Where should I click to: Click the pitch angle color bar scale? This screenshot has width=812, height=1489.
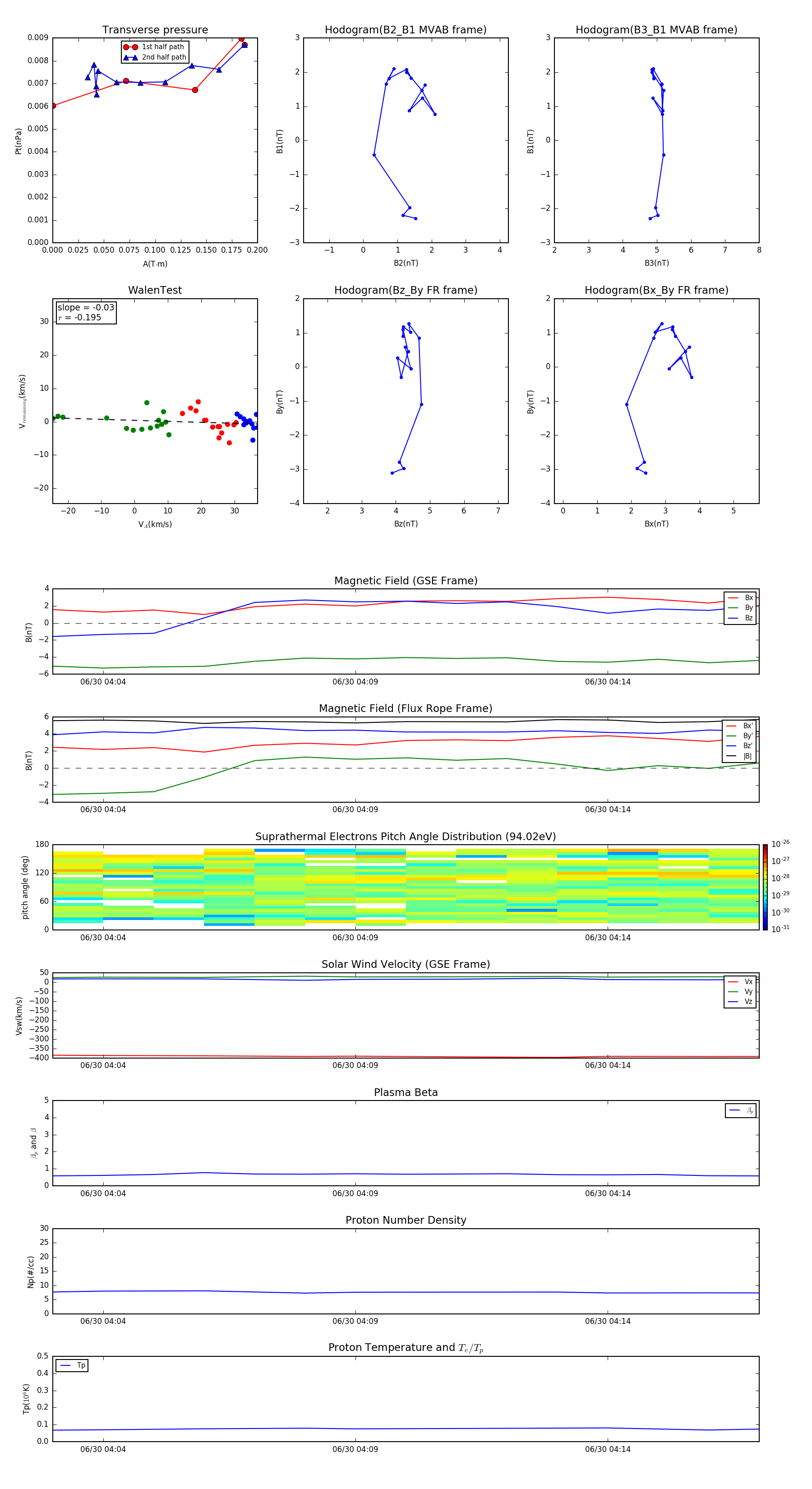pyautogui.click(x=765, y=887)
